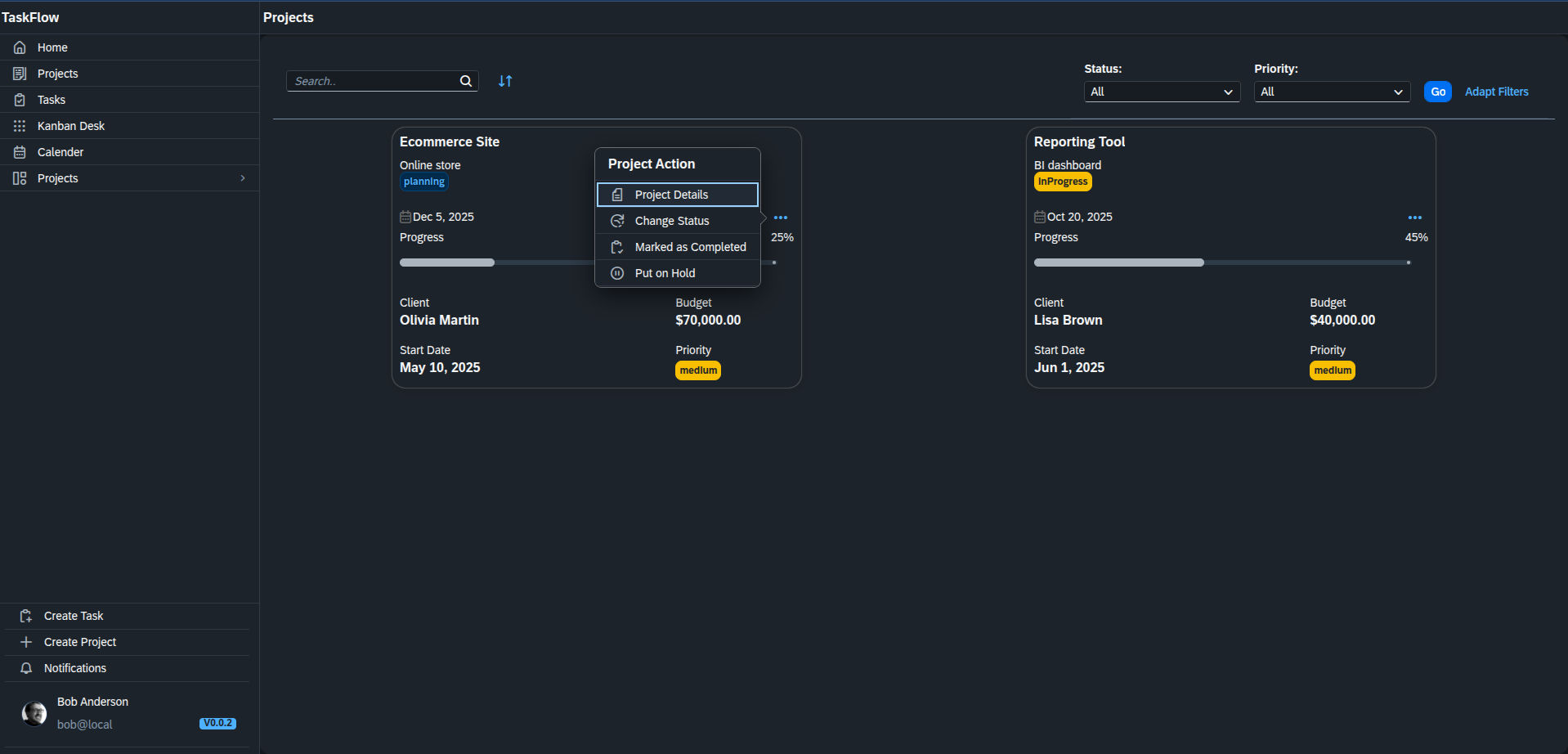Click the TaskFlow app title
Screen dimensions: 1568x754
(30, 17)
